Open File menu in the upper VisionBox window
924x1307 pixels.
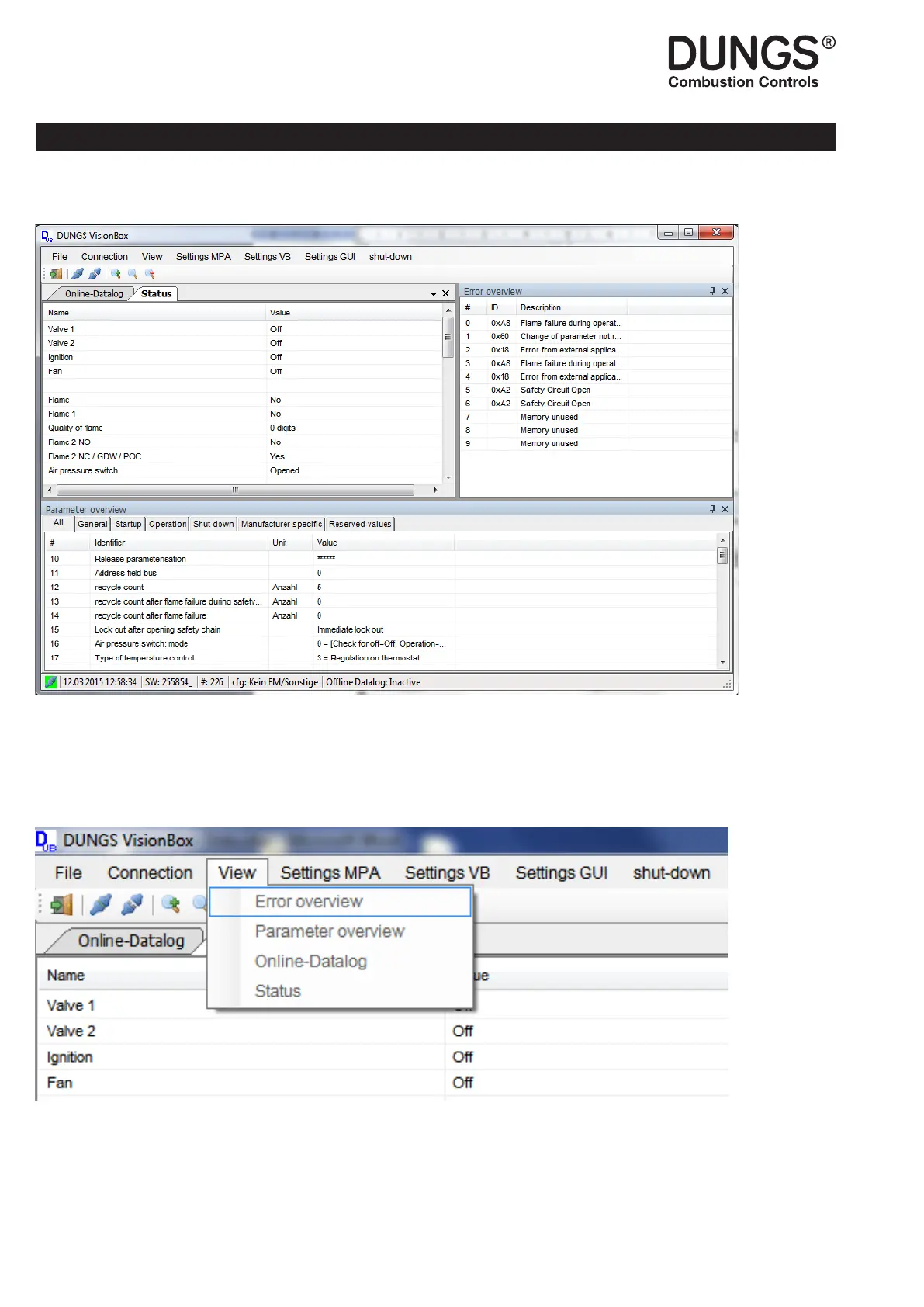tap(60, 257)
